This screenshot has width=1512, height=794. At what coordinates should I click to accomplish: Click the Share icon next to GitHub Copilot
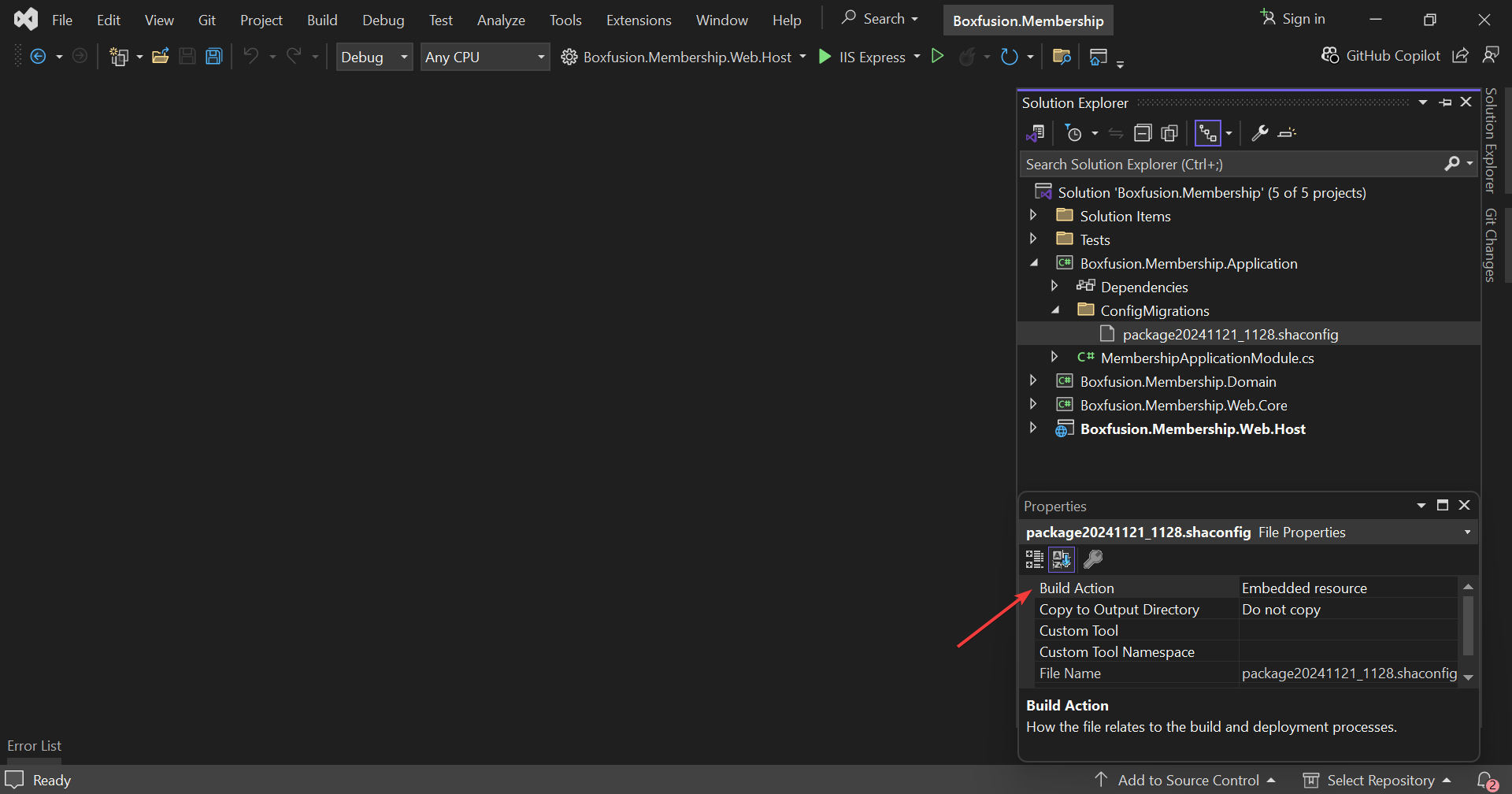pos(1461,56)
